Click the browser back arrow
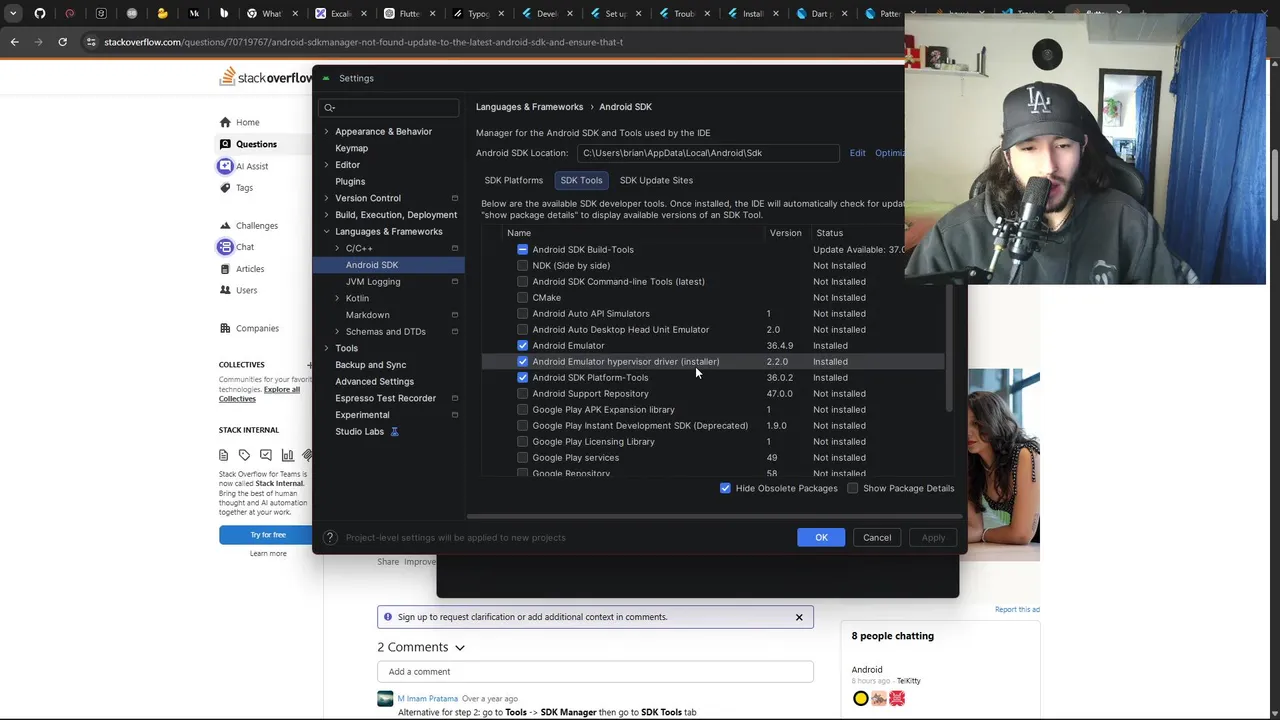The image size is (1280, 720). [x=14, y=42]
